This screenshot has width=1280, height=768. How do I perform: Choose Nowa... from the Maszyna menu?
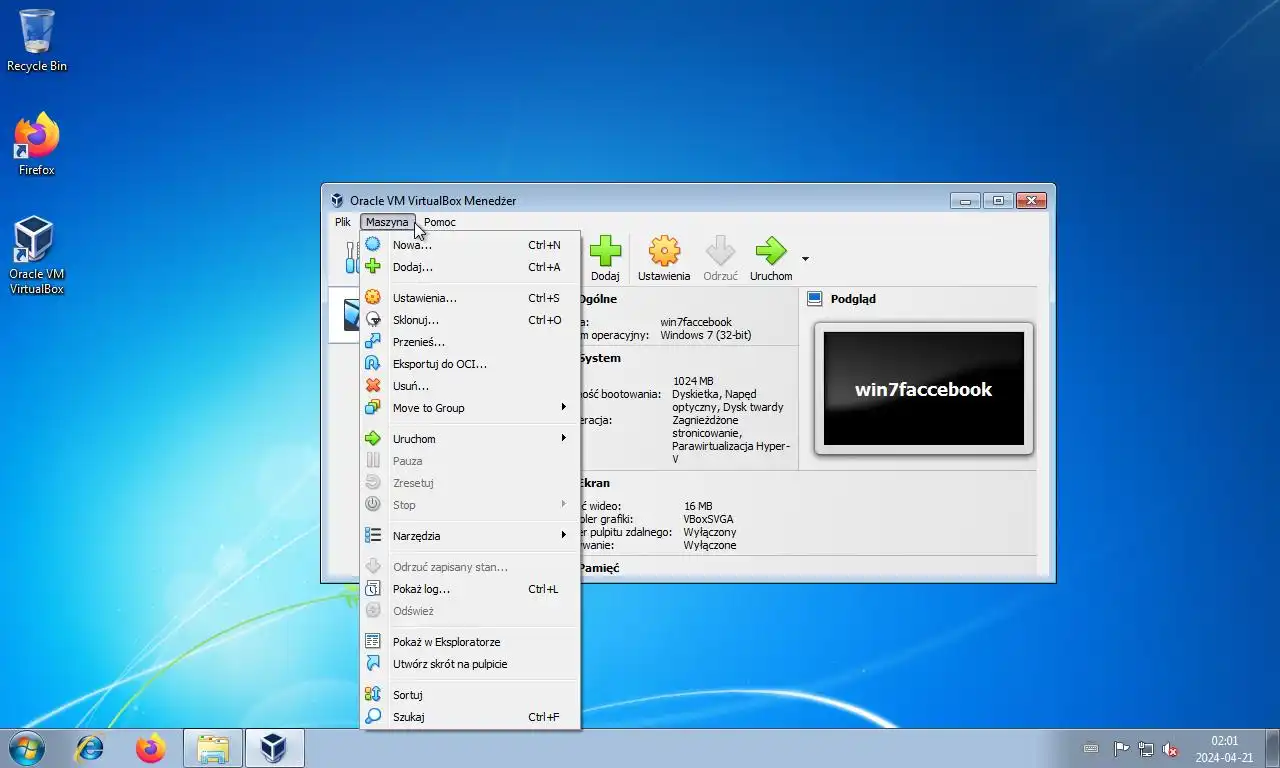click(470, 245)
